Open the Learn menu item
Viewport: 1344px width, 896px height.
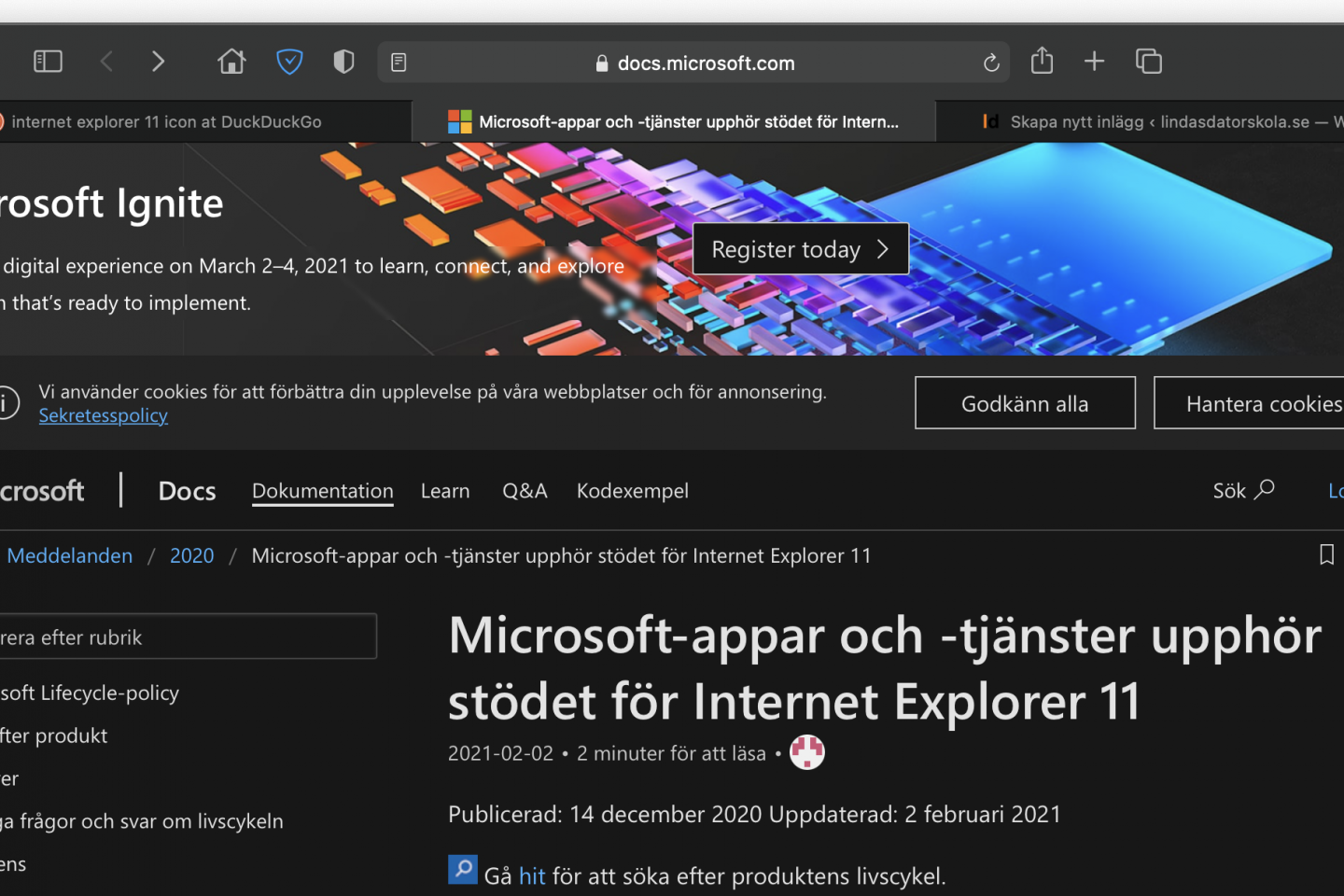445,491
